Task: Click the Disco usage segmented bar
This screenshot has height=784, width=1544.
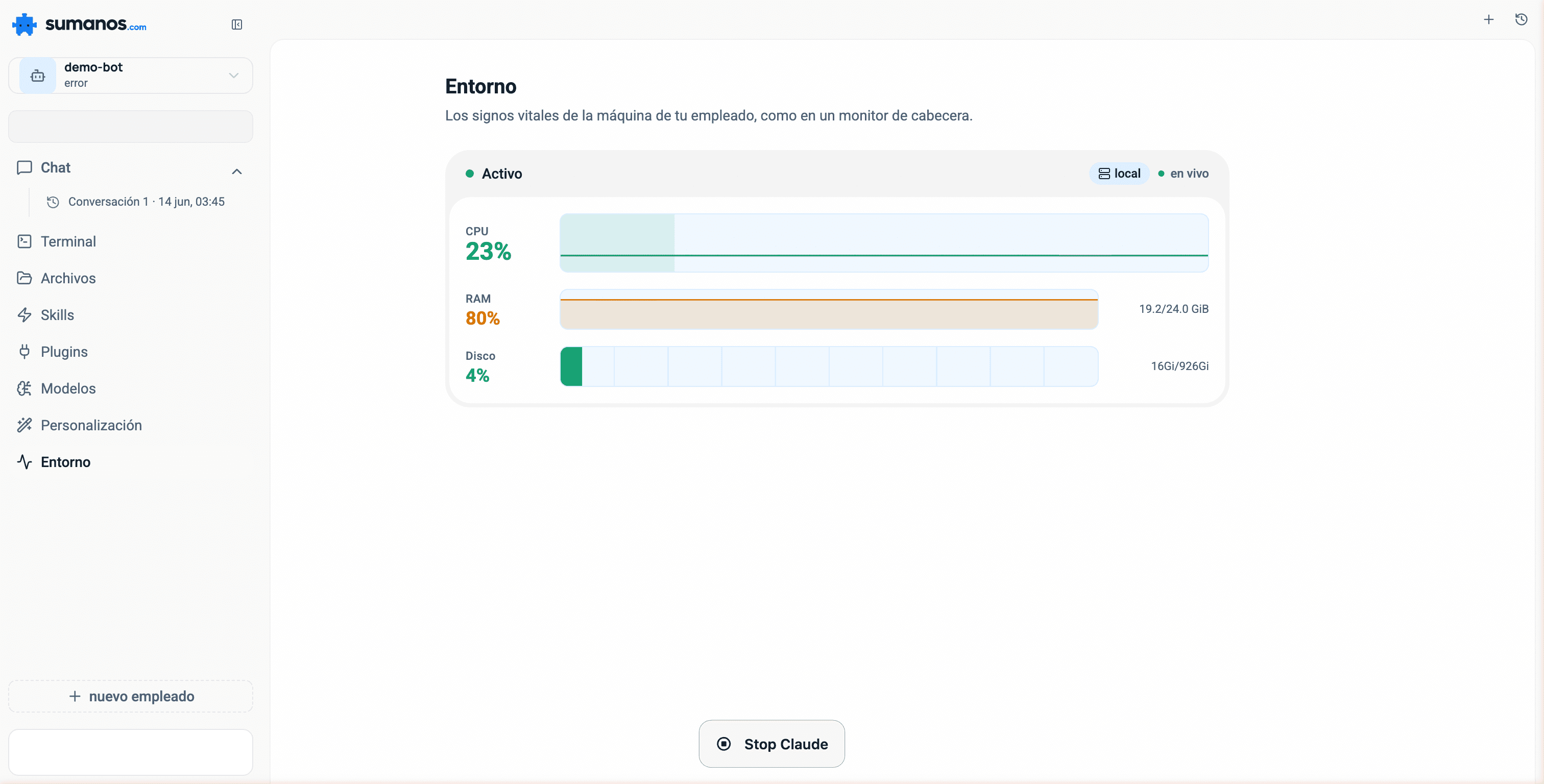Action: click(829, 366)
